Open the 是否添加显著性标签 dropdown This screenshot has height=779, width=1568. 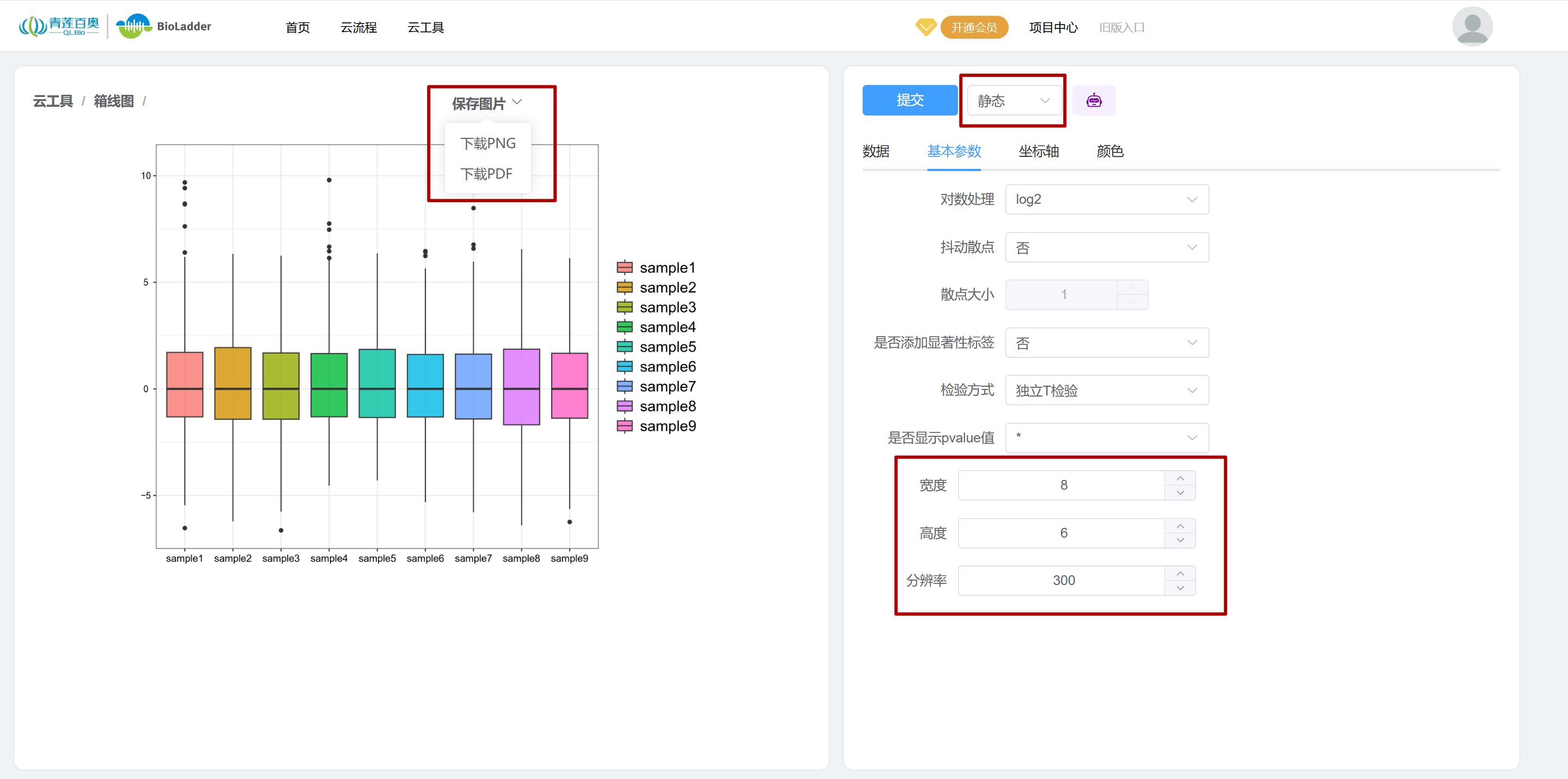click(x=1107, y=343)
